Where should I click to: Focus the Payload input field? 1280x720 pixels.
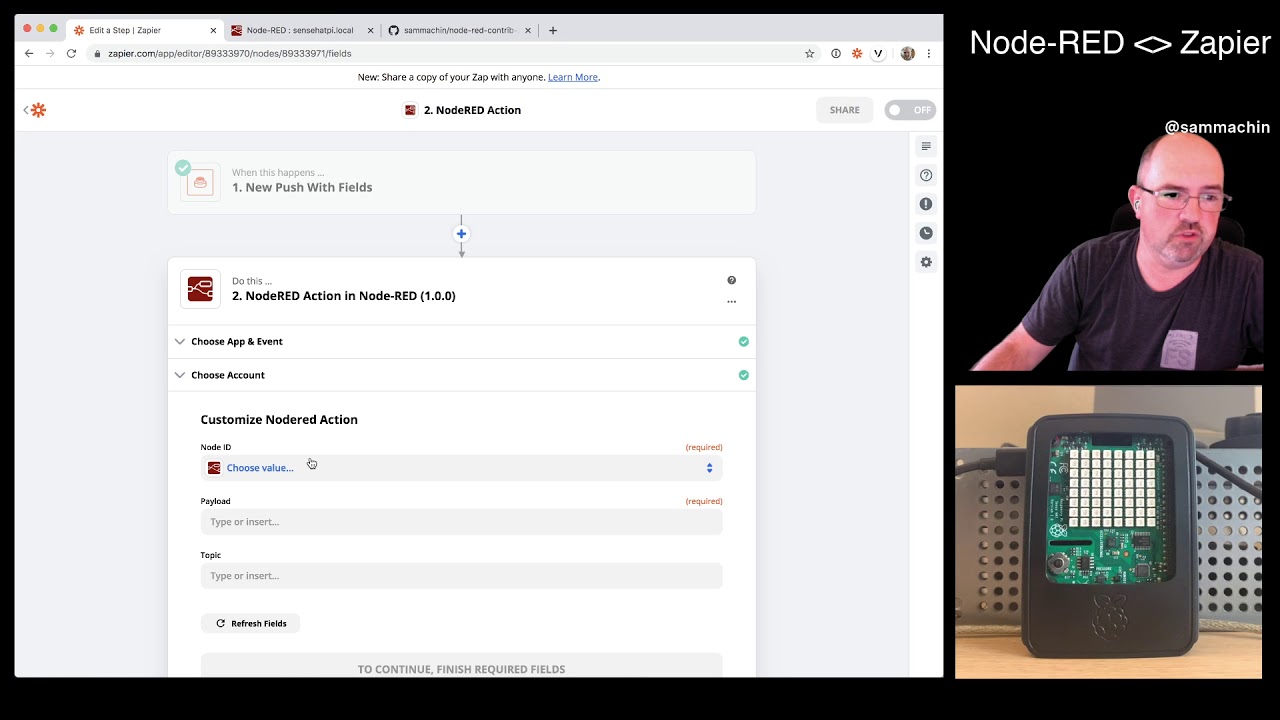pyautogui.click(x=461, y=522)
